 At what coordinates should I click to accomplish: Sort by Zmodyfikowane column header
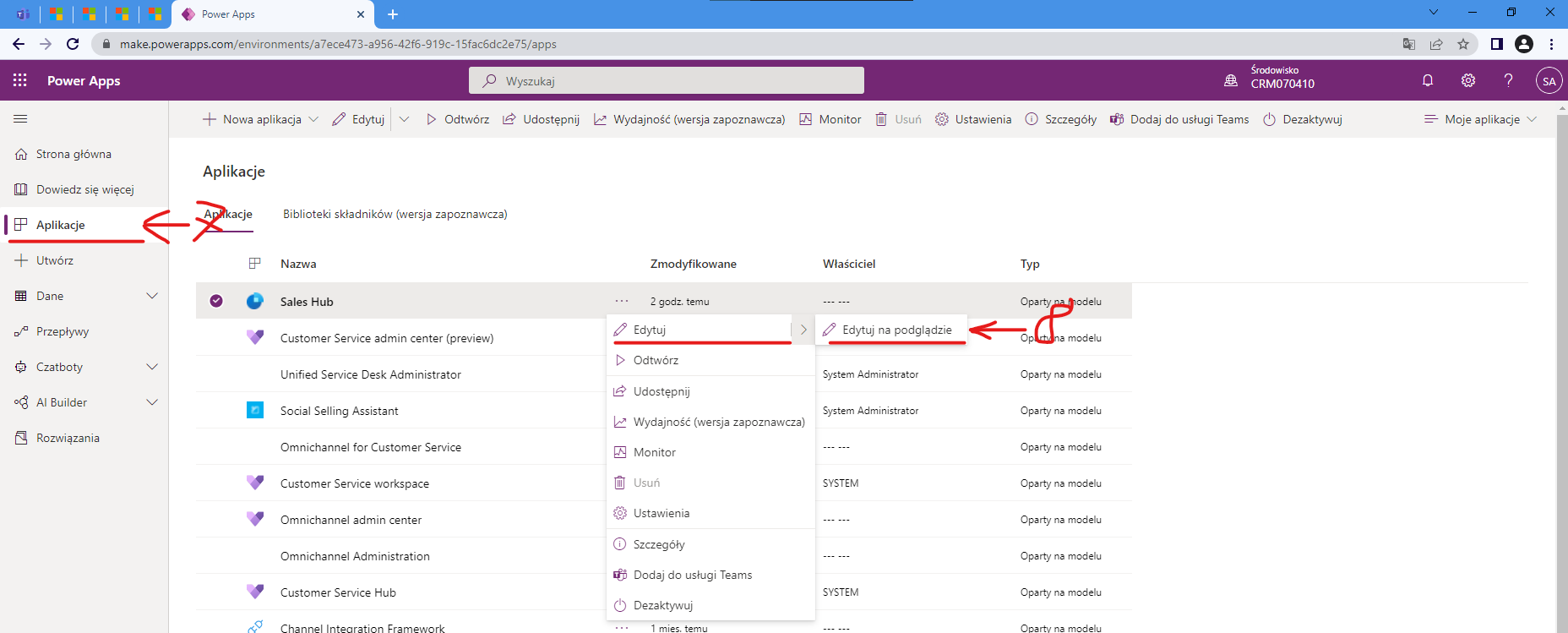pyautogui.click(x=693, y=264)
